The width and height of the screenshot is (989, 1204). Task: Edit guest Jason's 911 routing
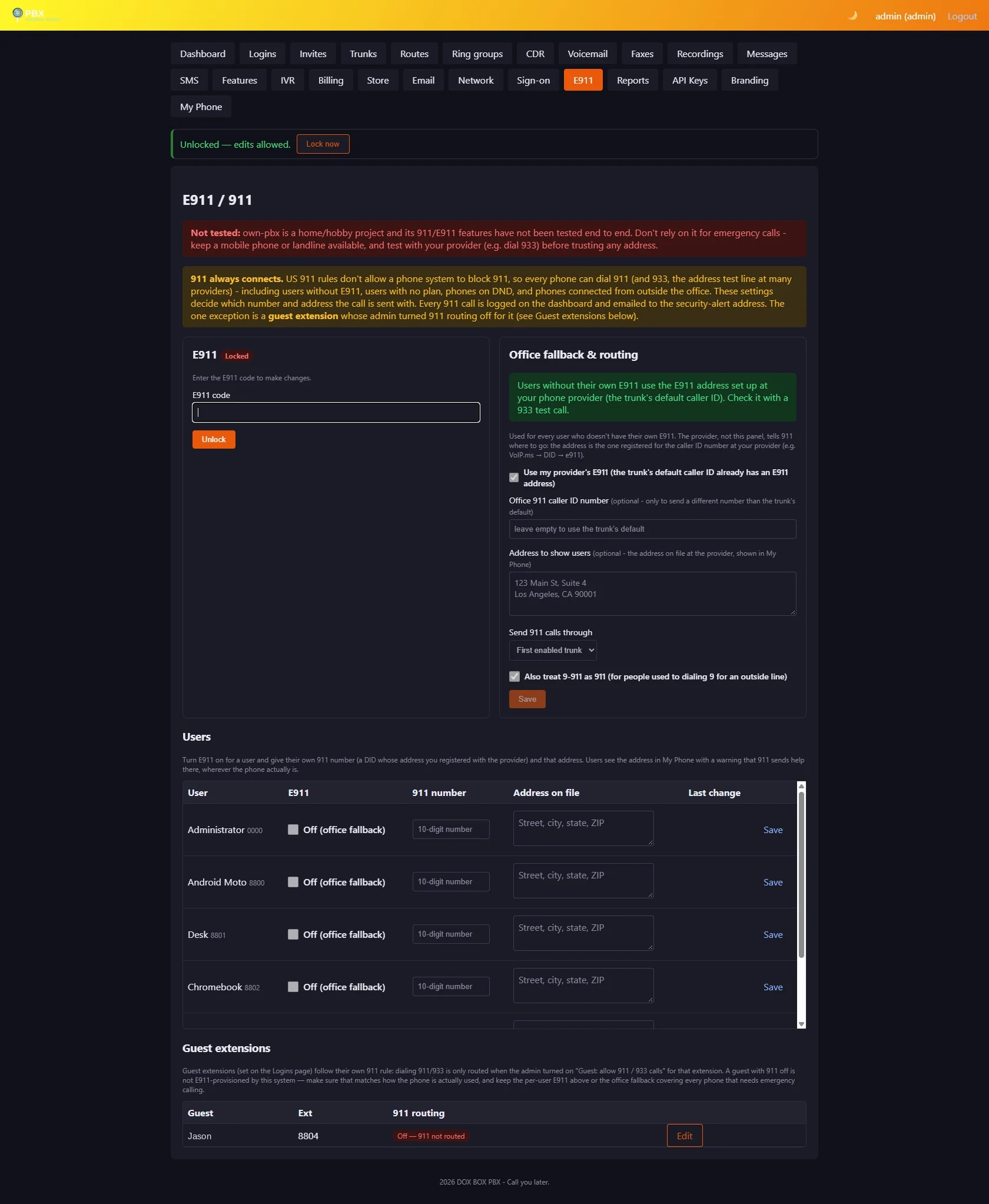tap(685, 1136)
